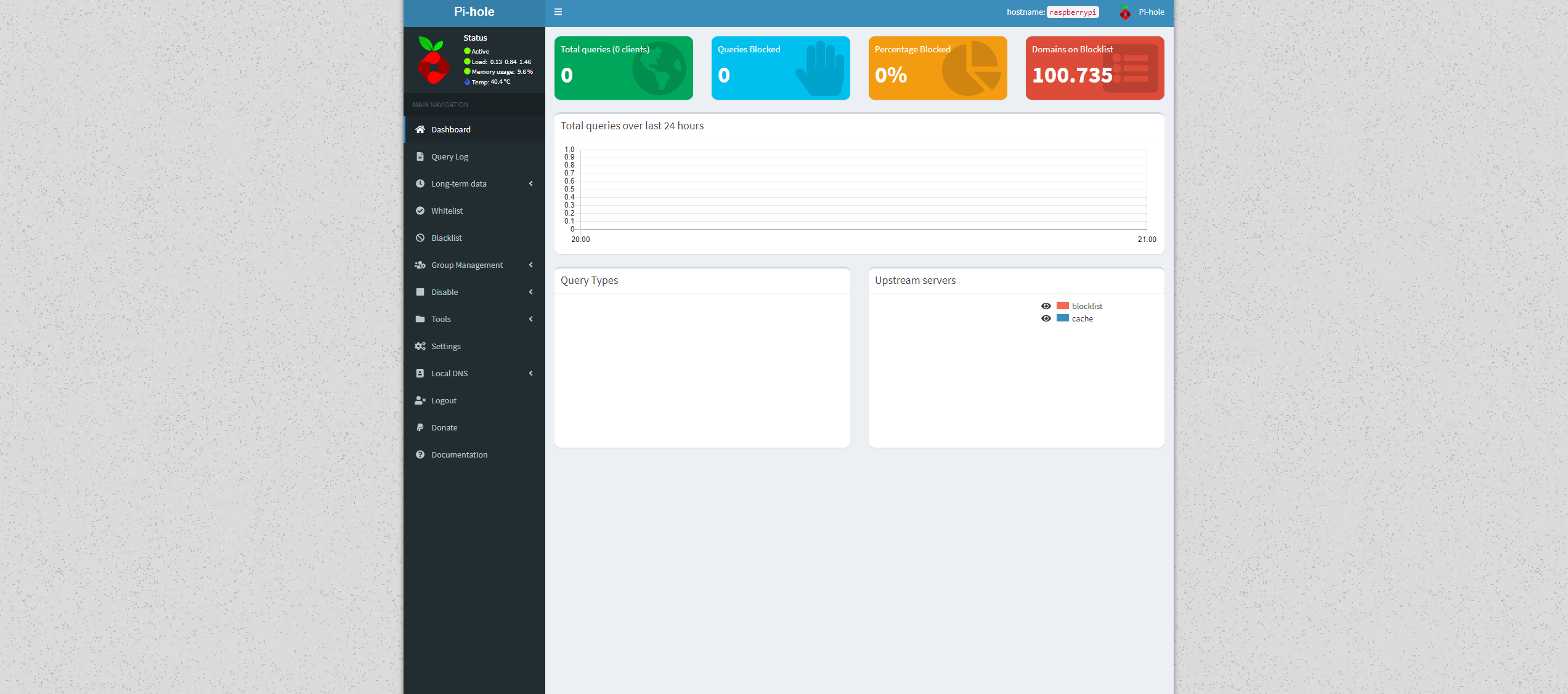Click the Query Log file icon
The height and width of the screenshot is (694, 1568).
(420, 156)
